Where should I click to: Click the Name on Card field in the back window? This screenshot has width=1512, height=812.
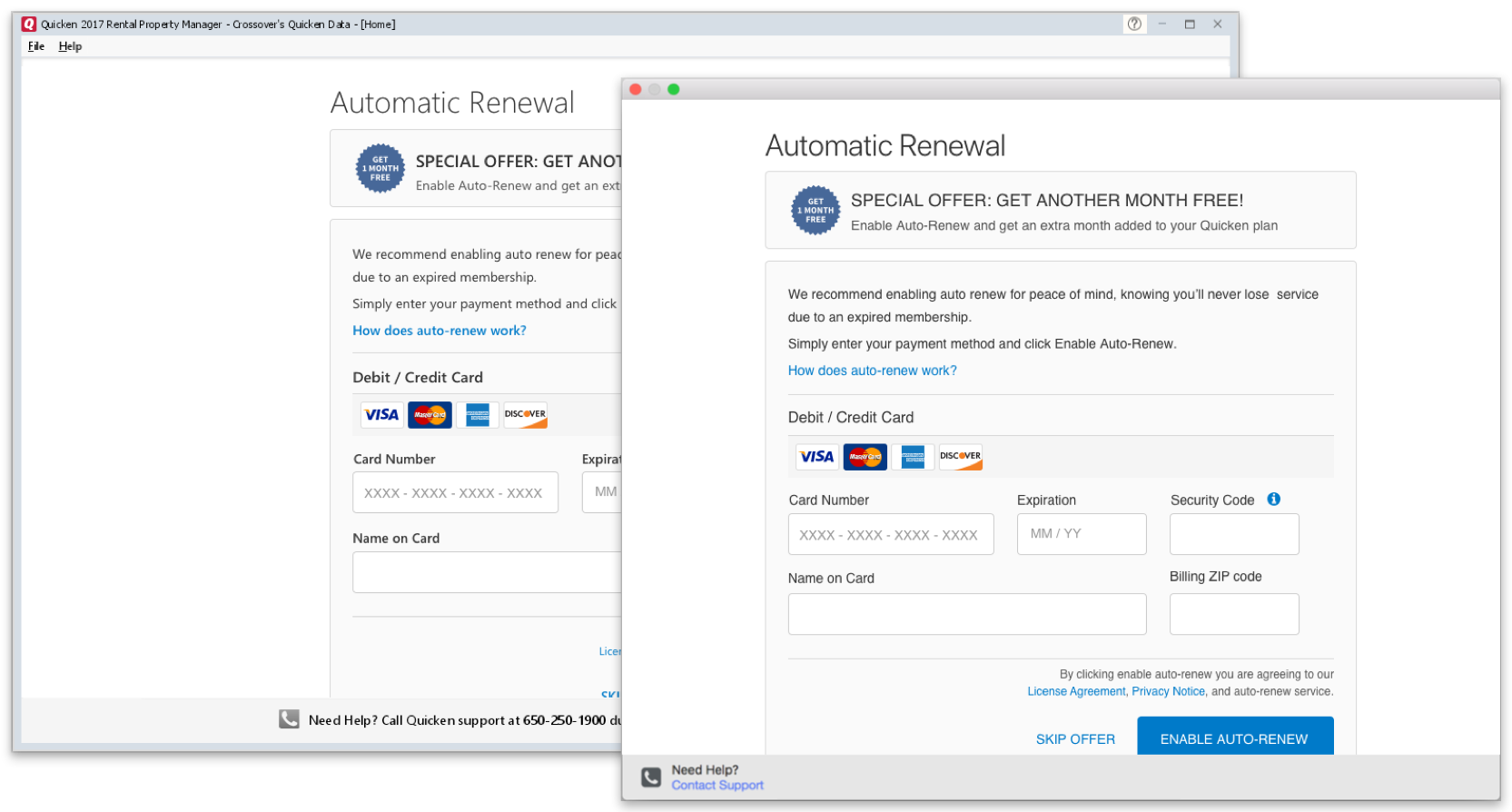487,572
